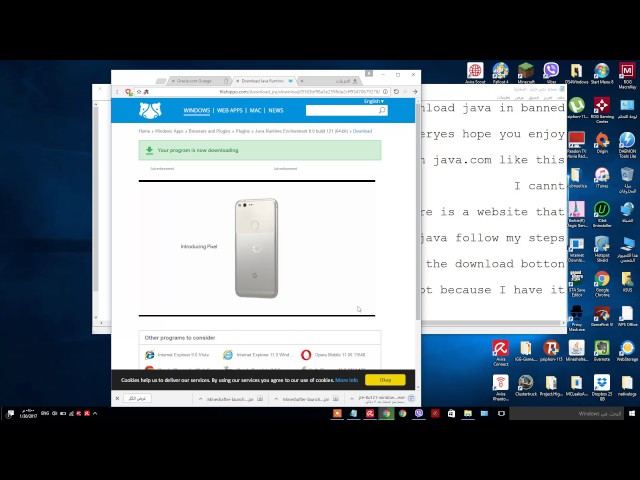Click the Windows Apps breadcrumb link

click(169, 131)
